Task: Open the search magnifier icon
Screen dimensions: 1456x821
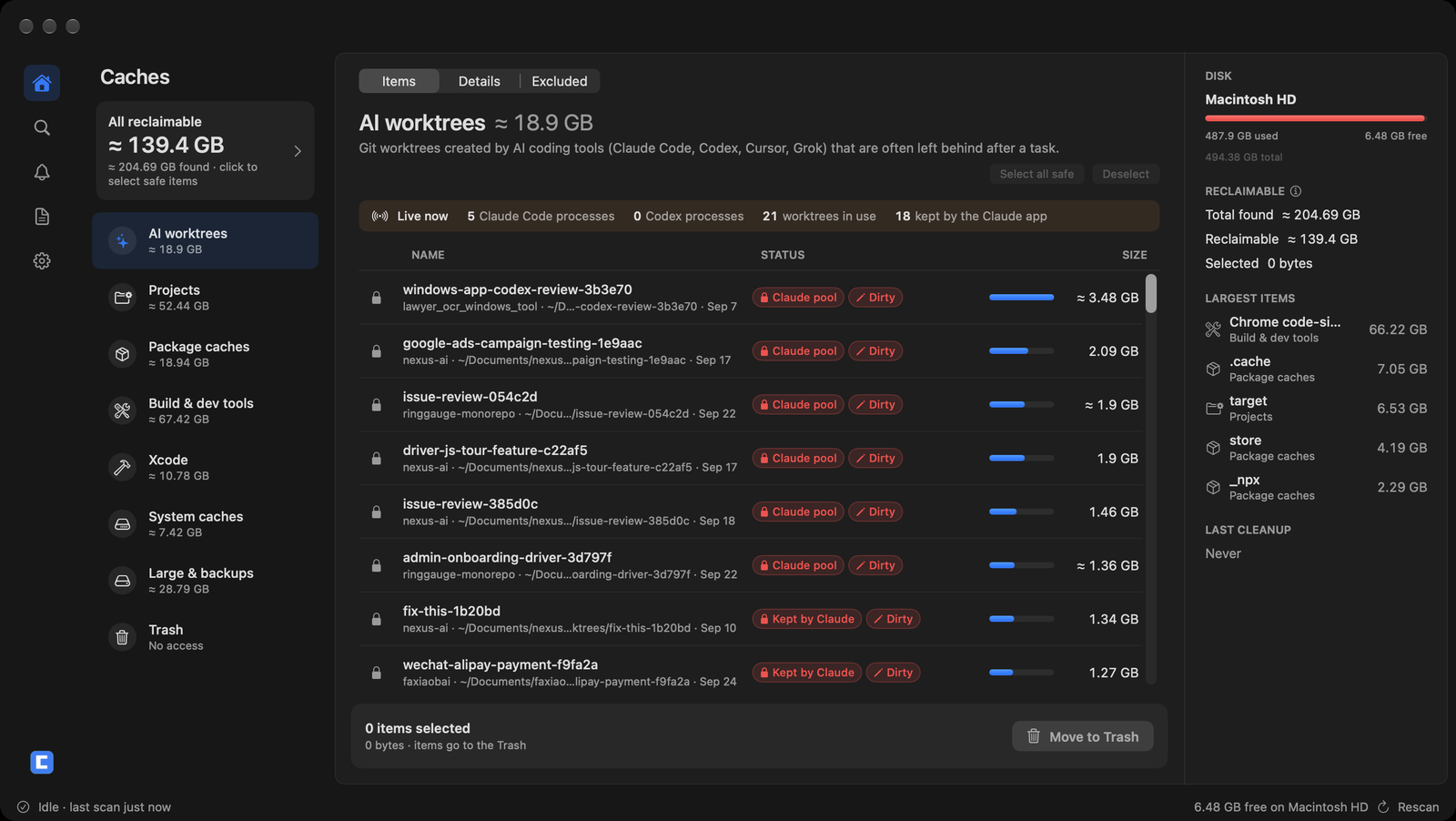Action: pos(42,127)
